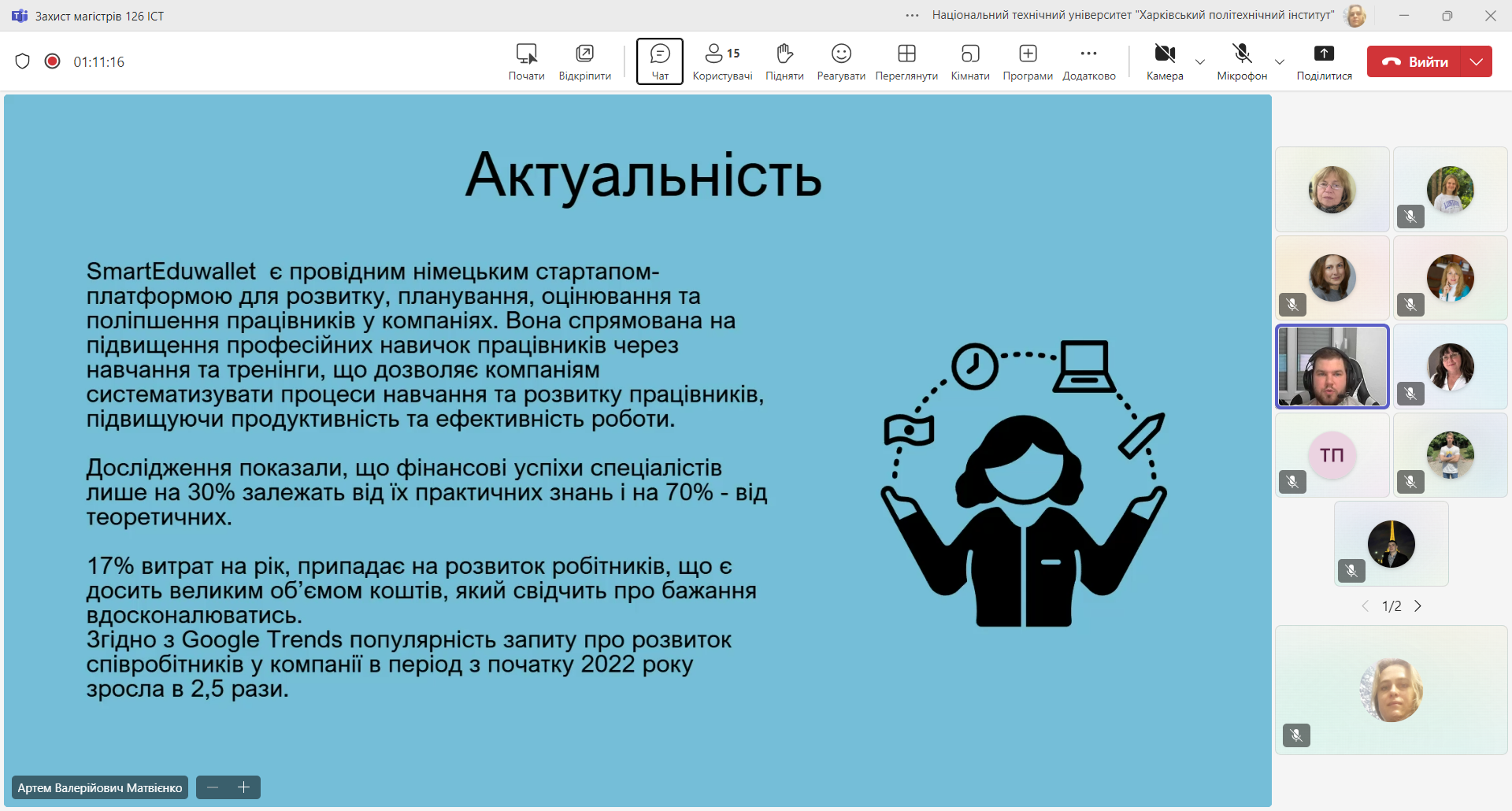
Task: Expand camera options dropdown arrow
Action: coord(1200,62)
